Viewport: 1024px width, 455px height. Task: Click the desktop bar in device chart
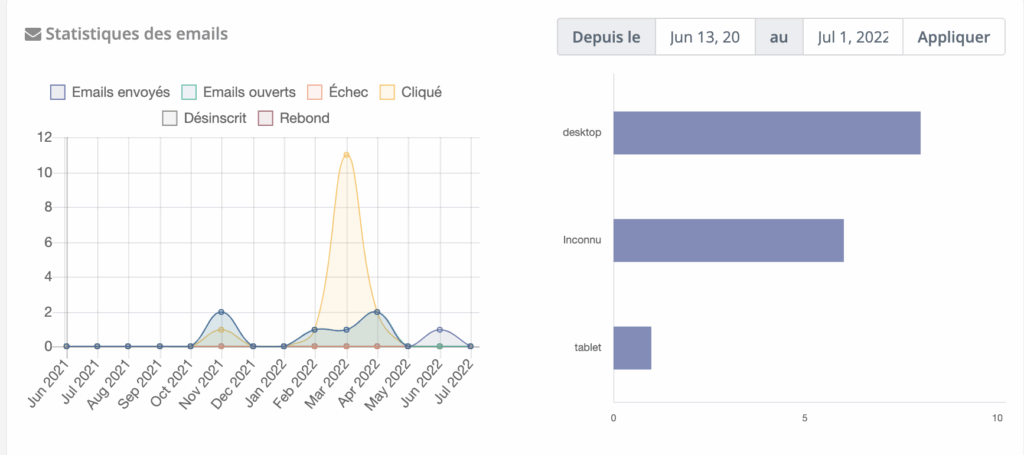[766, 133]
